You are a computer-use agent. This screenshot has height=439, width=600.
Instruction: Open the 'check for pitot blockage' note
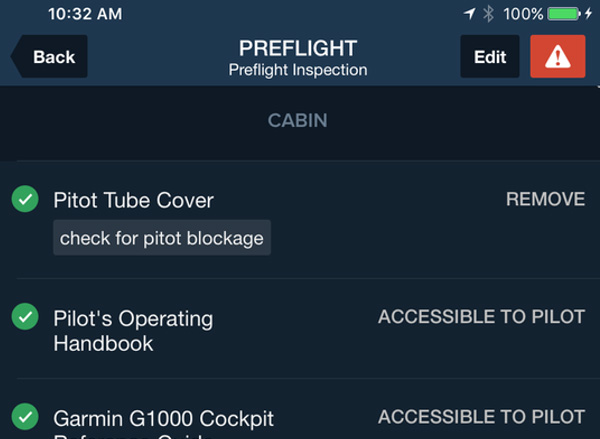pyautogui.click(x=162, y=238)
